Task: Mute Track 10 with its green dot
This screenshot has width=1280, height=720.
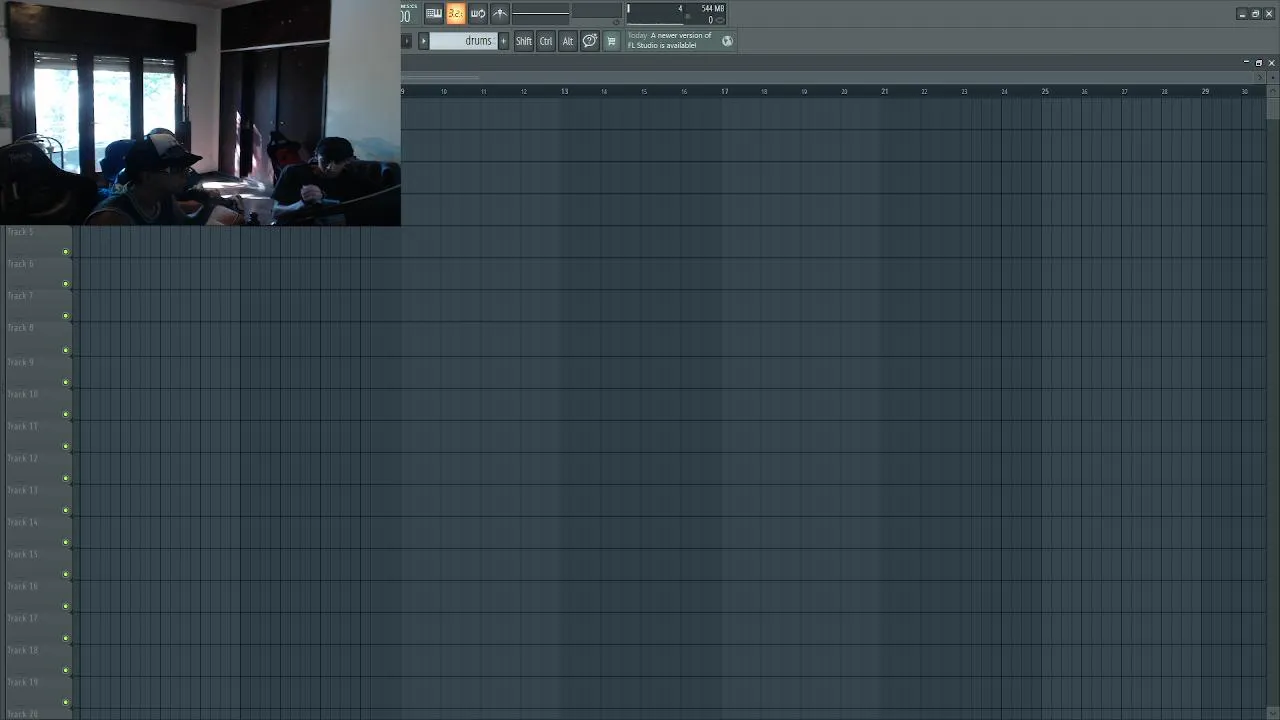Action: click(66, 414)
